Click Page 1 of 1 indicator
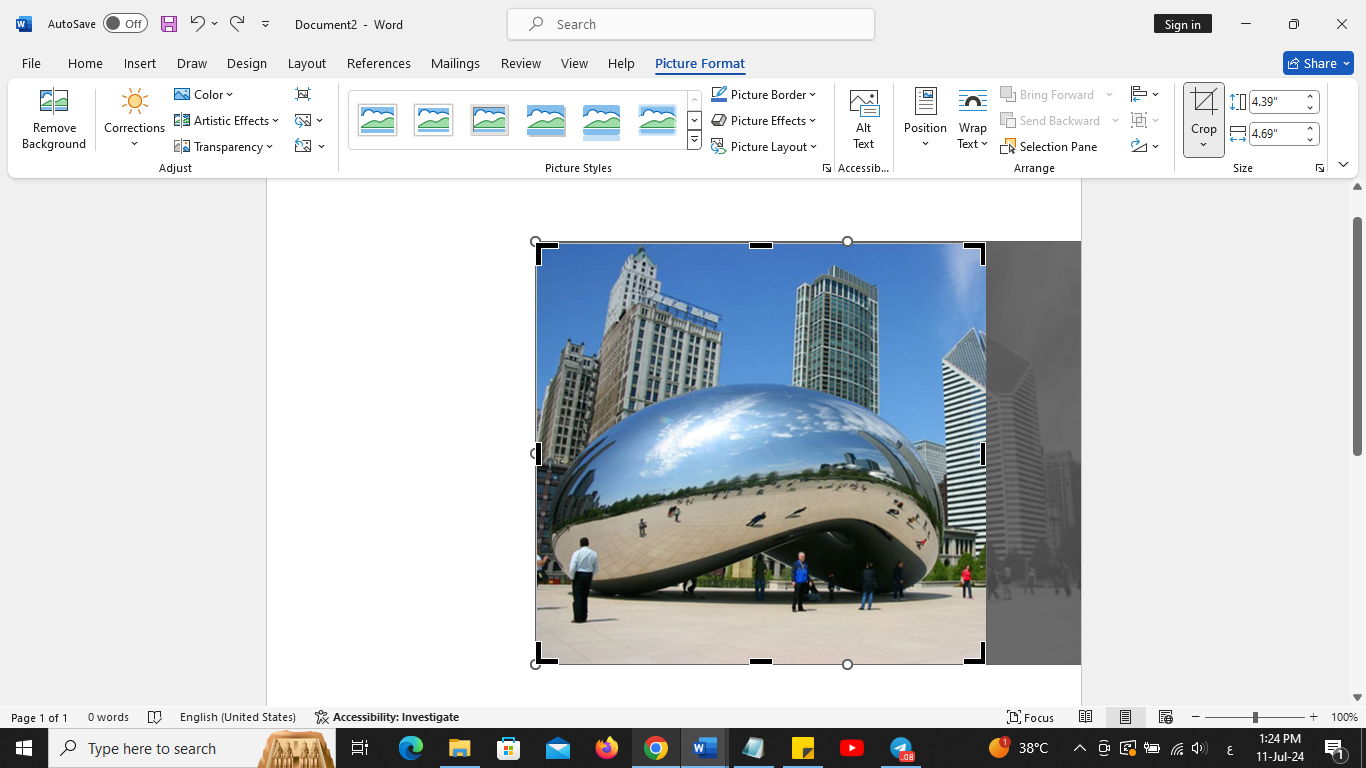Screen dimensions: 1366x768 pos(40,717)
